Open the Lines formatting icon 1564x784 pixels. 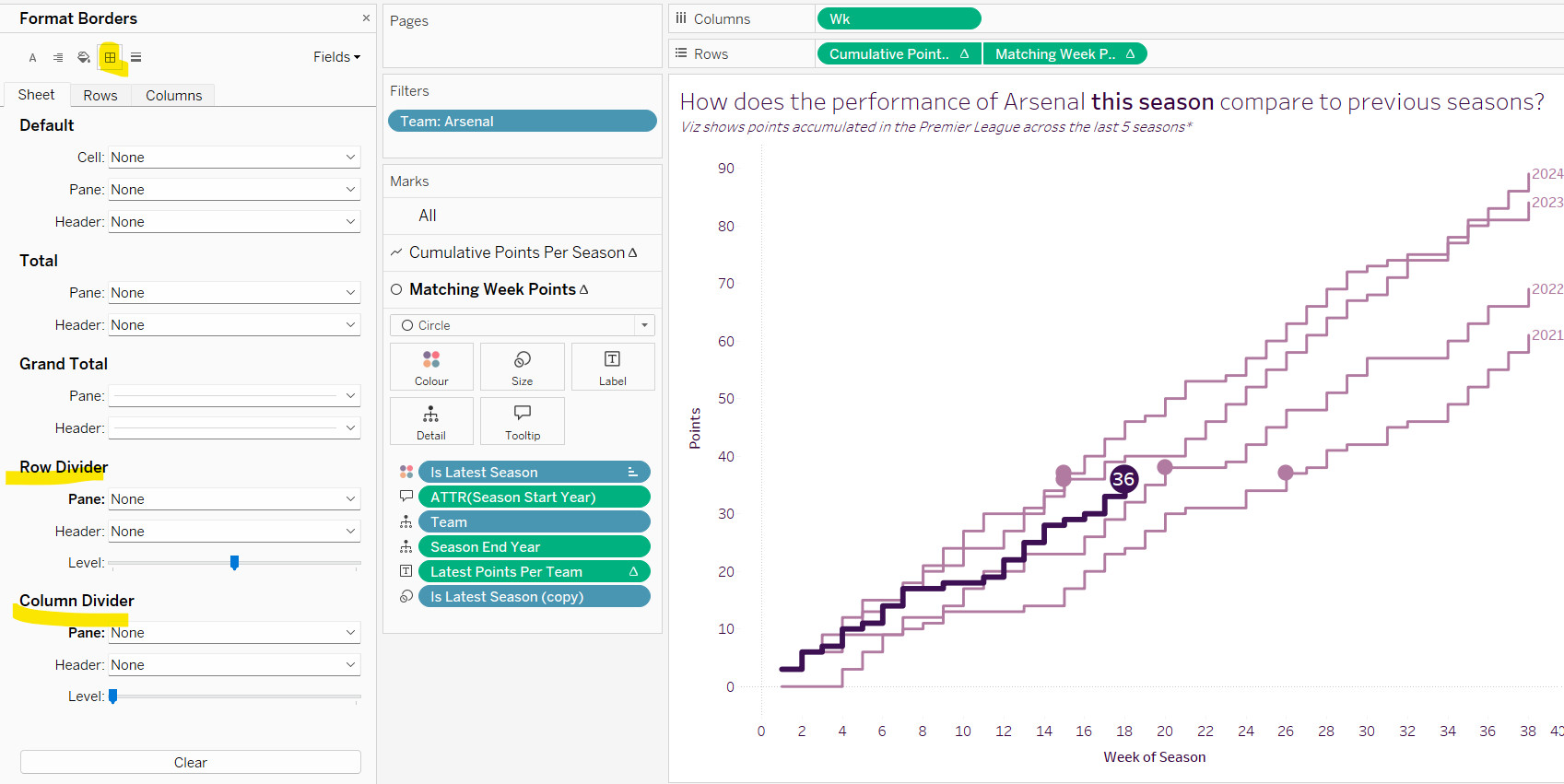point(135,57)
